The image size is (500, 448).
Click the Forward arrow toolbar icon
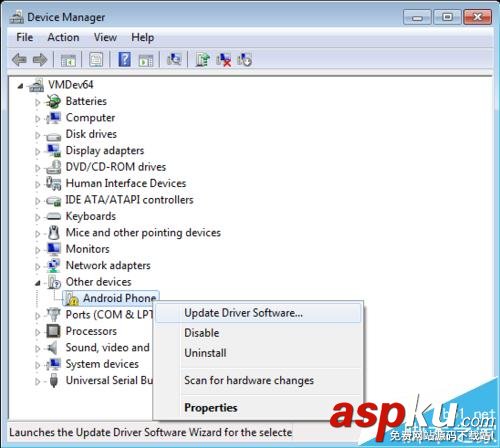point(40,60)
